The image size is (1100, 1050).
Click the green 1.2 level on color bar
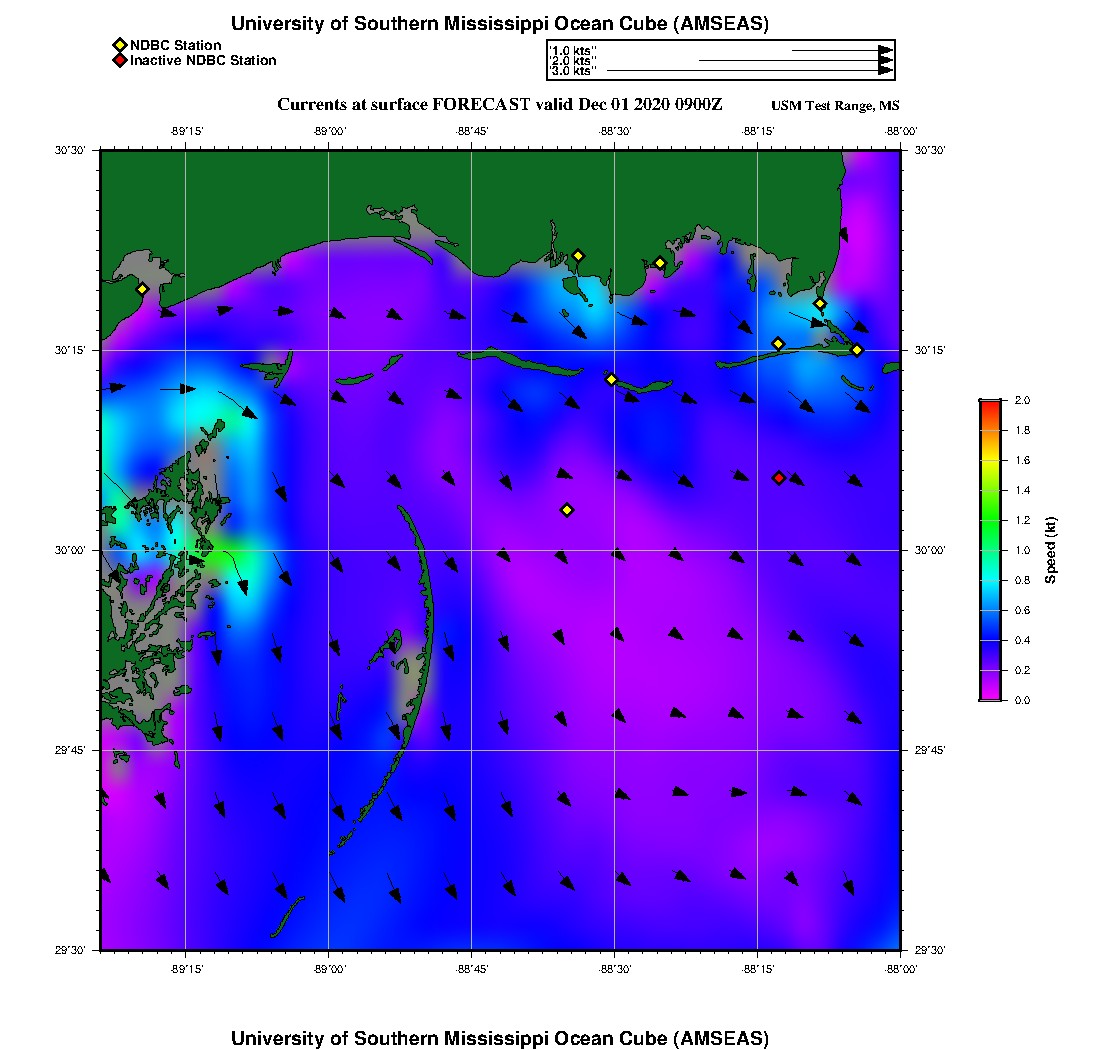pos(989,520)
